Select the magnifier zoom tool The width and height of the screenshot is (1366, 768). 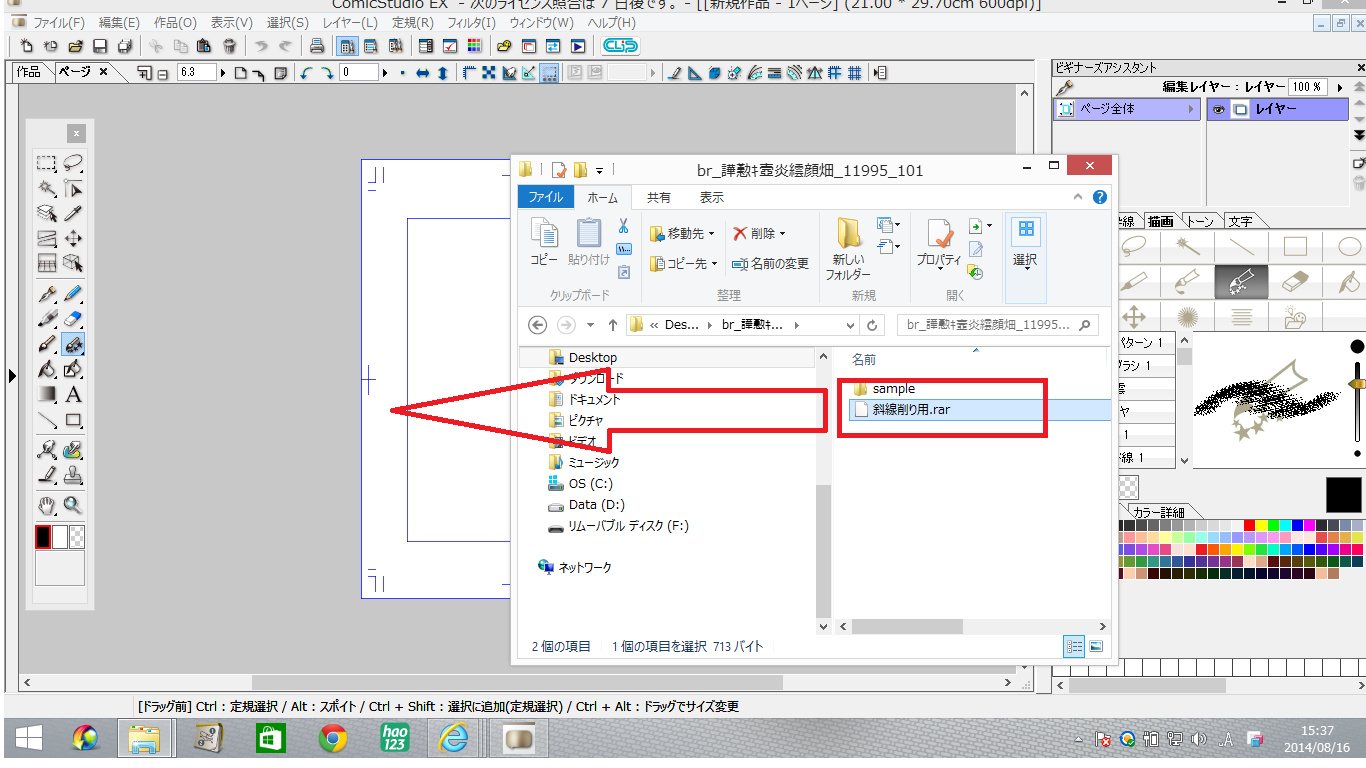tap(73, 504)
